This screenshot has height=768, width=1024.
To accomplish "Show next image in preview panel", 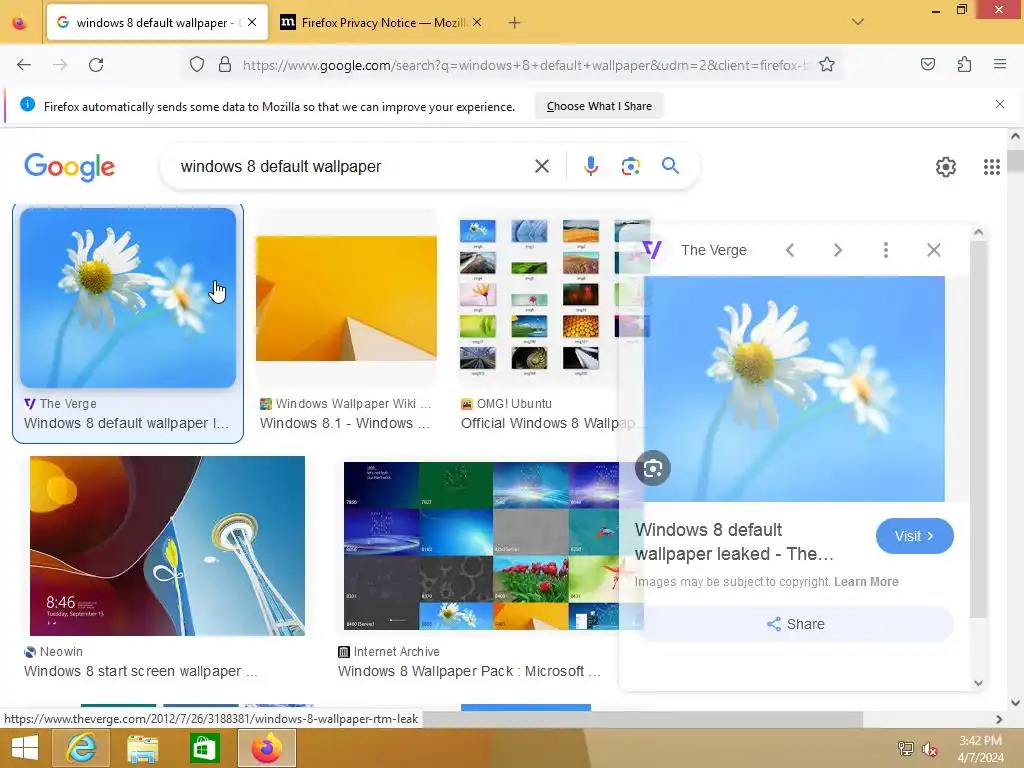I will click(x=838, y=250).
